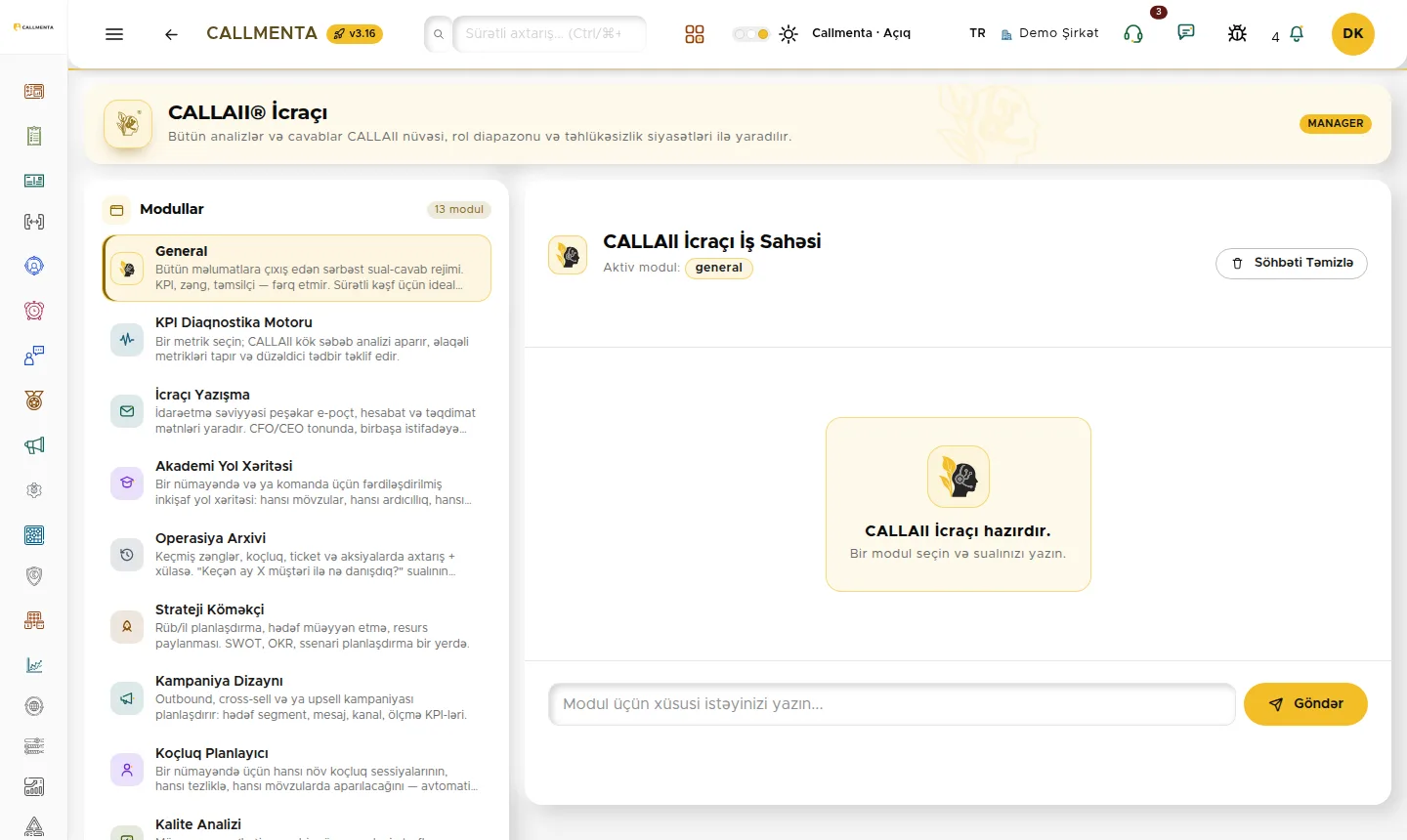Select the Strateji Köməkçi module

point(297,626)
